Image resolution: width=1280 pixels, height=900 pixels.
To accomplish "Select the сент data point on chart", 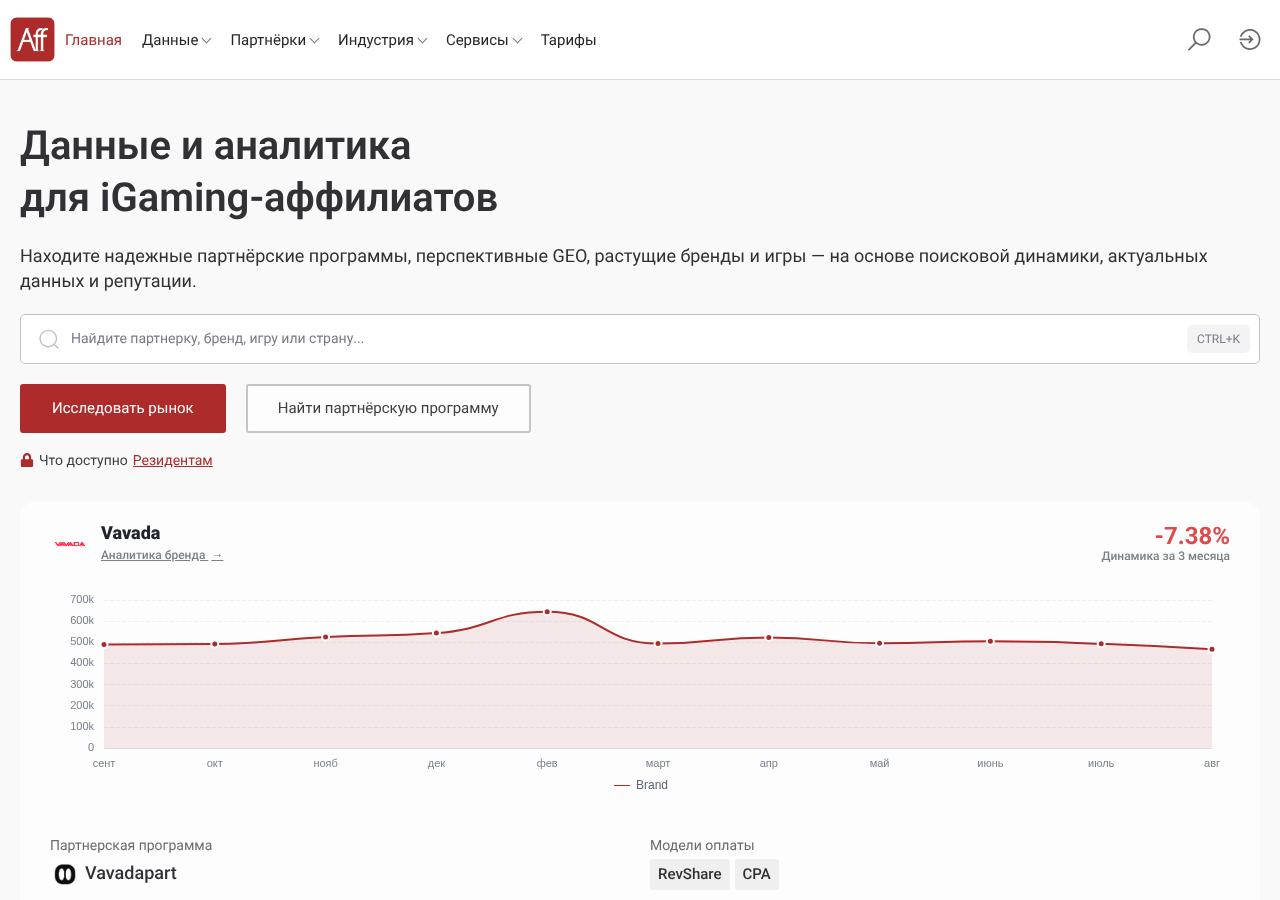I will 104,645.
